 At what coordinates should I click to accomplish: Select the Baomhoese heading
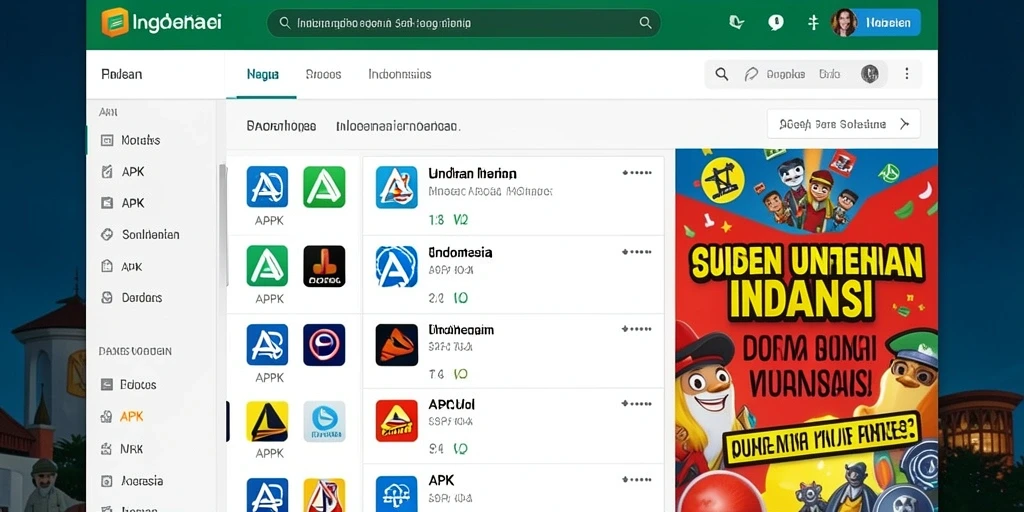click(281, 126)
